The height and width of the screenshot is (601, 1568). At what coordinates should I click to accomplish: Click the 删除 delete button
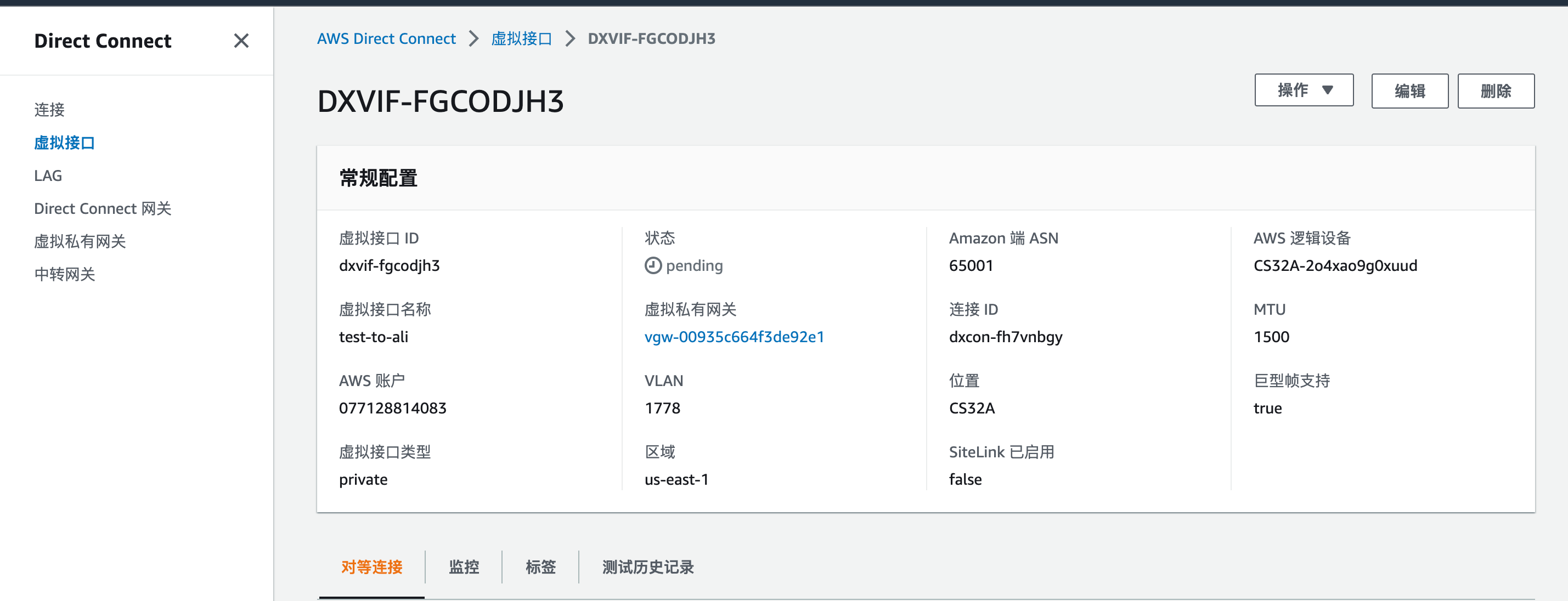[1496, 91]
